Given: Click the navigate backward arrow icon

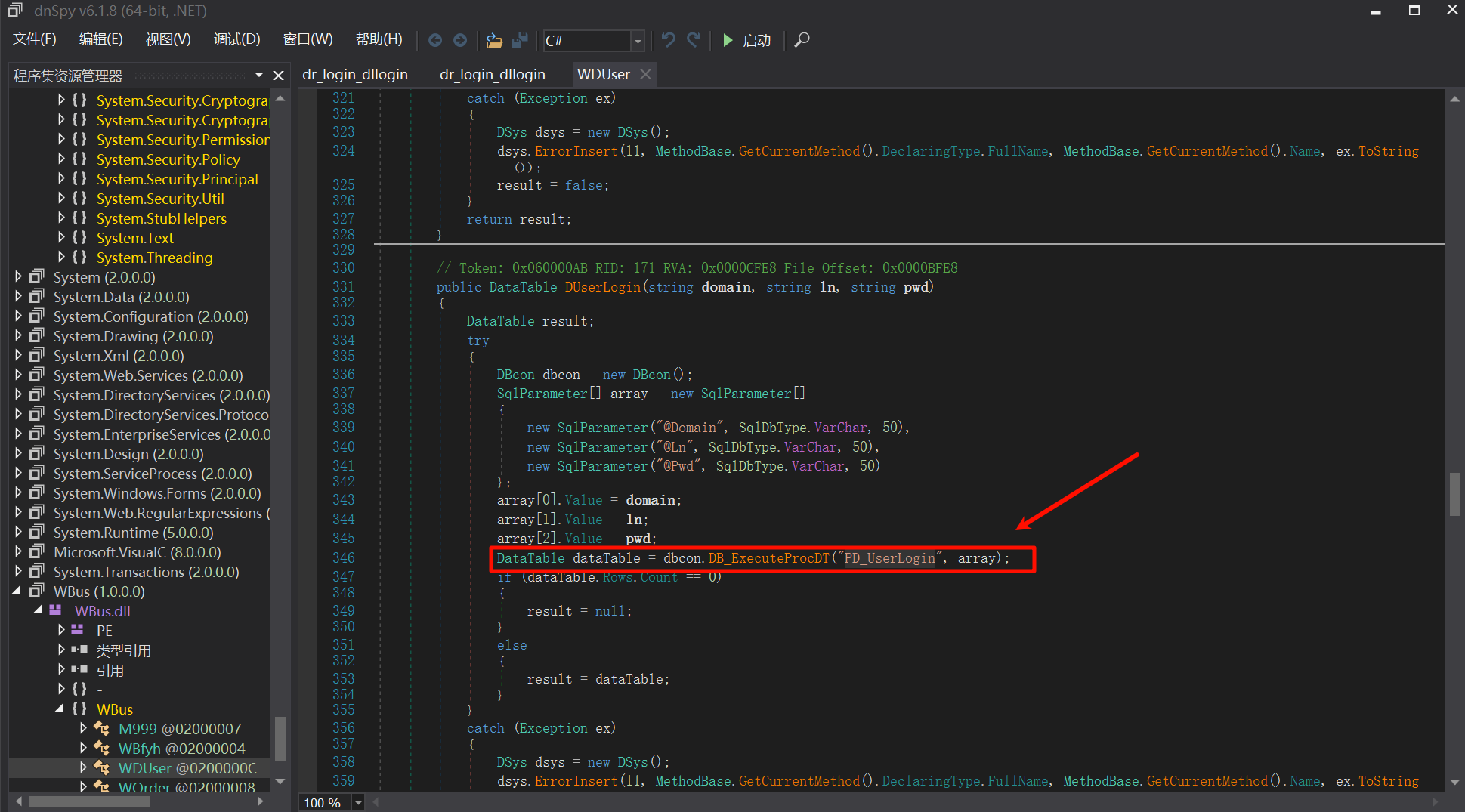Looking at the screenshot, I should (x=435, y=40).
